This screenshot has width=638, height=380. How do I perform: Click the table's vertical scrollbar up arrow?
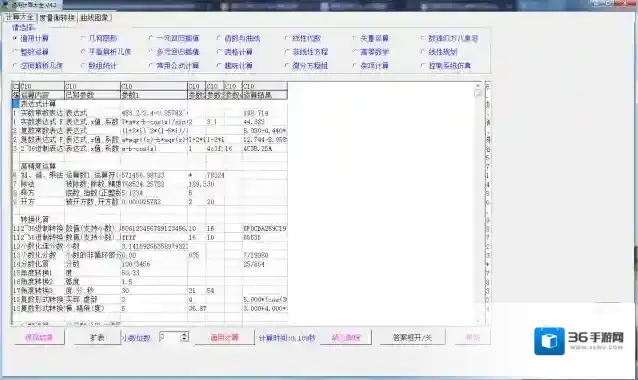(x=478, y=86)
